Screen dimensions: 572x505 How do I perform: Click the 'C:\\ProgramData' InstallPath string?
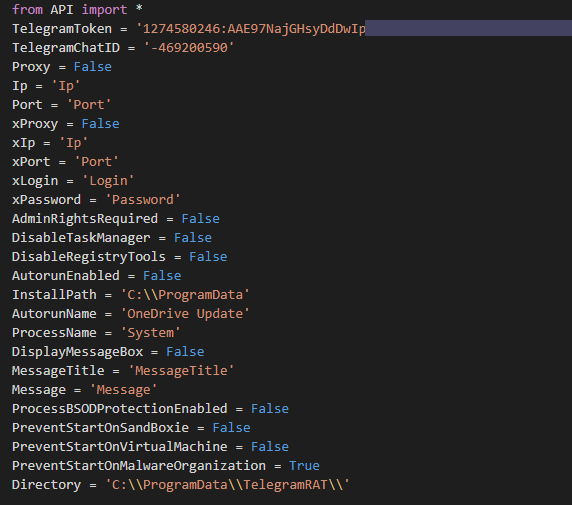(x=185, y=294)
